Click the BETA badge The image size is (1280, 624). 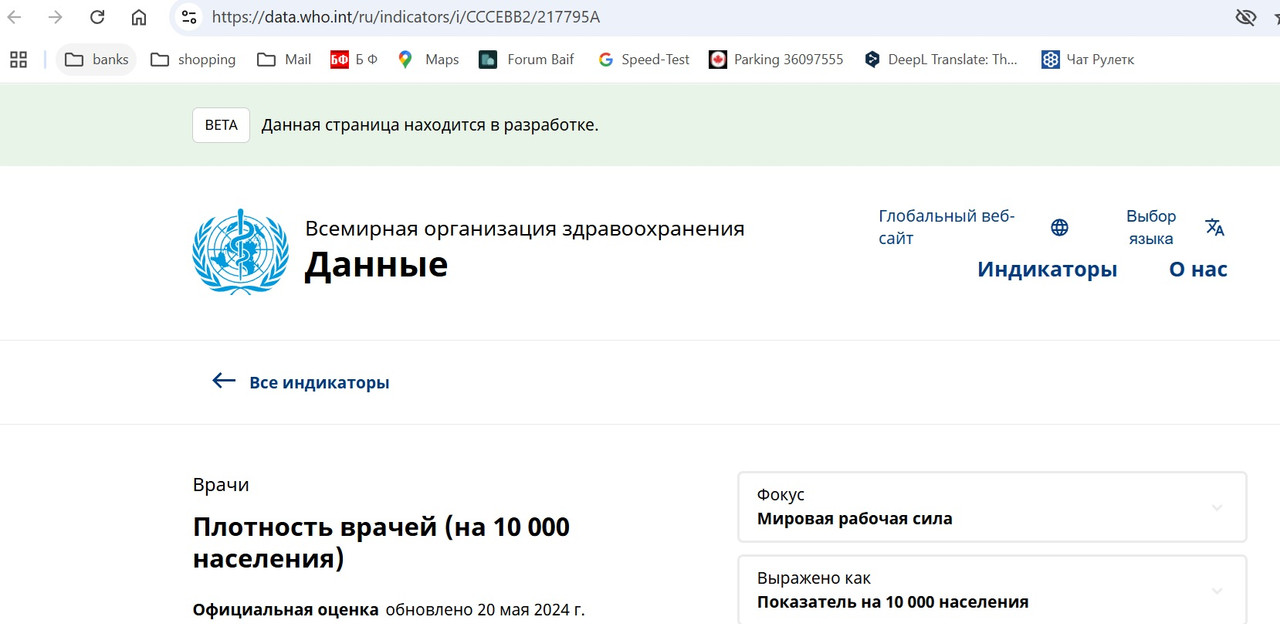point(221,125)
